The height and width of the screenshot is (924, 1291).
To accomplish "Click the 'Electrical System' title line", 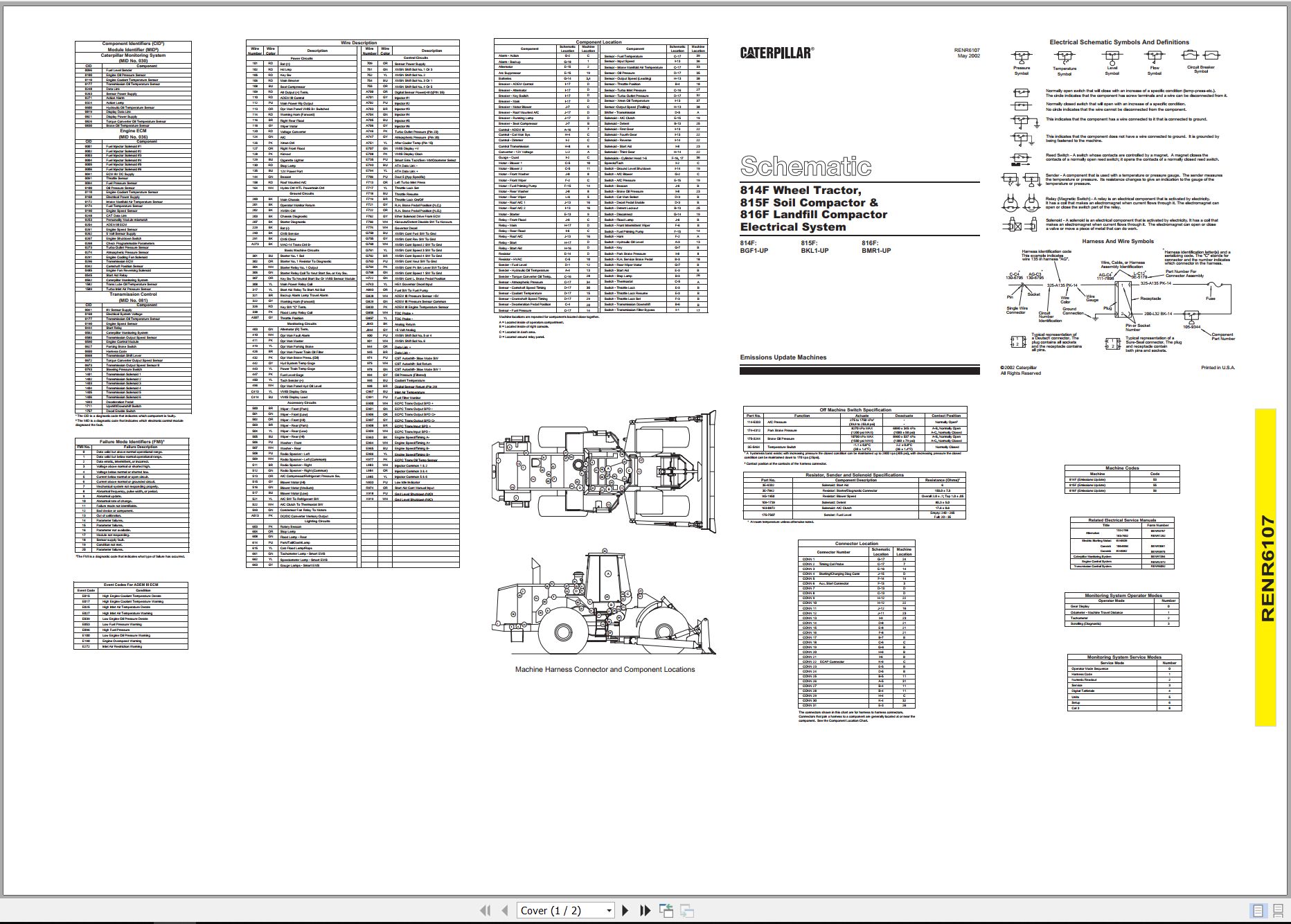I will click(792, 227).
